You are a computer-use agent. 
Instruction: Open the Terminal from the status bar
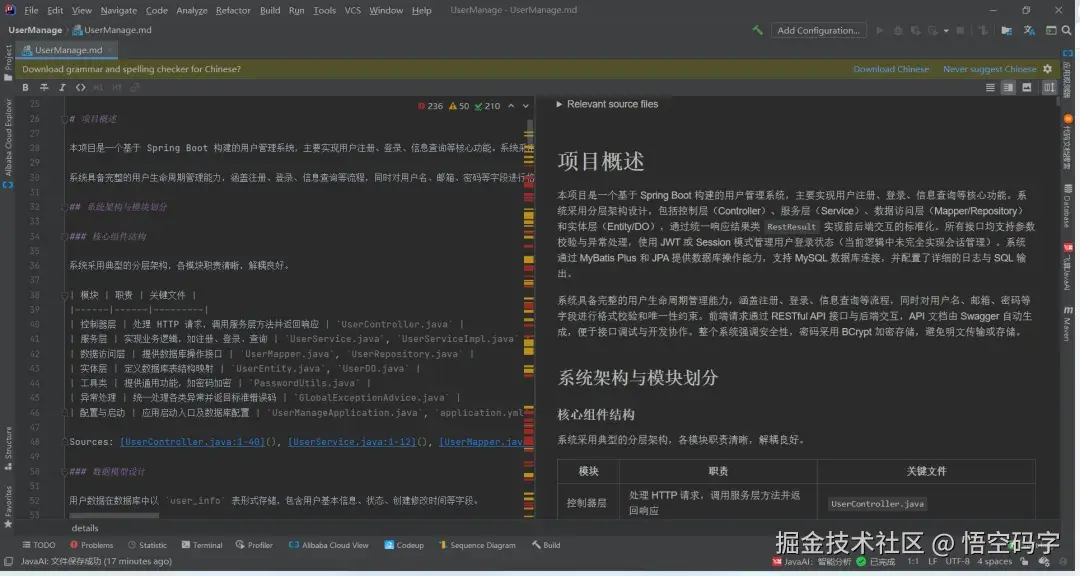pos(202,545)
